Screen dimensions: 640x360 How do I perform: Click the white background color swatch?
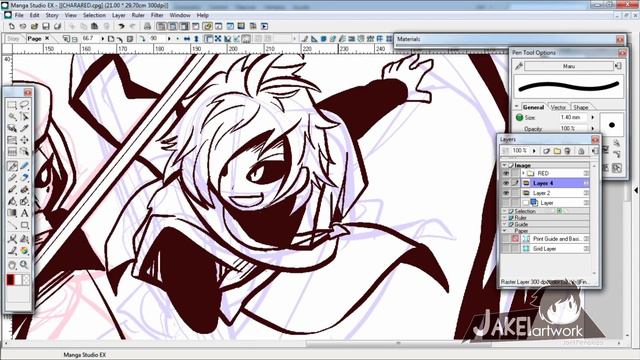click(18, 280)
